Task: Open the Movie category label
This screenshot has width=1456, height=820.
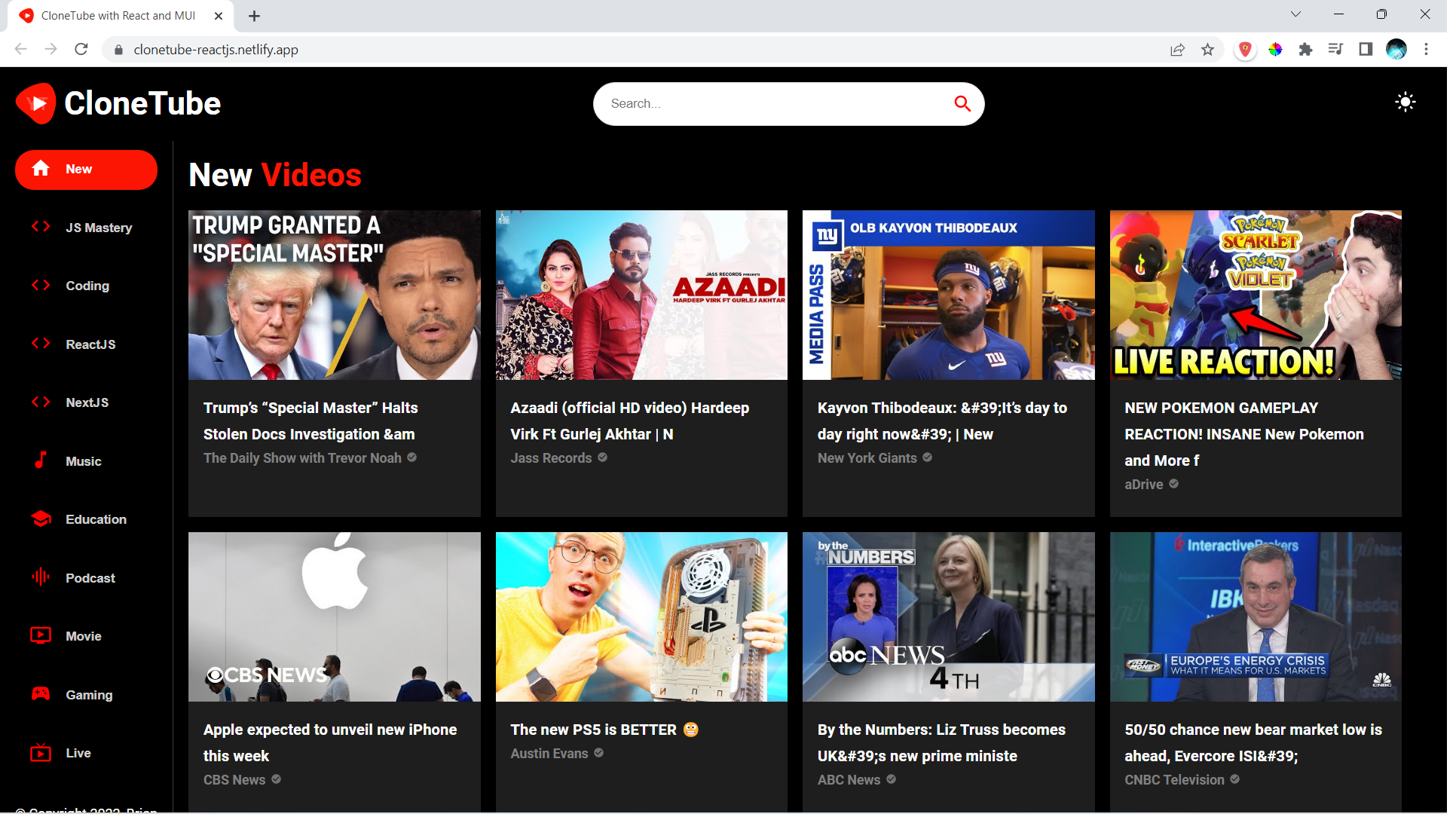Action: point(84,640)
